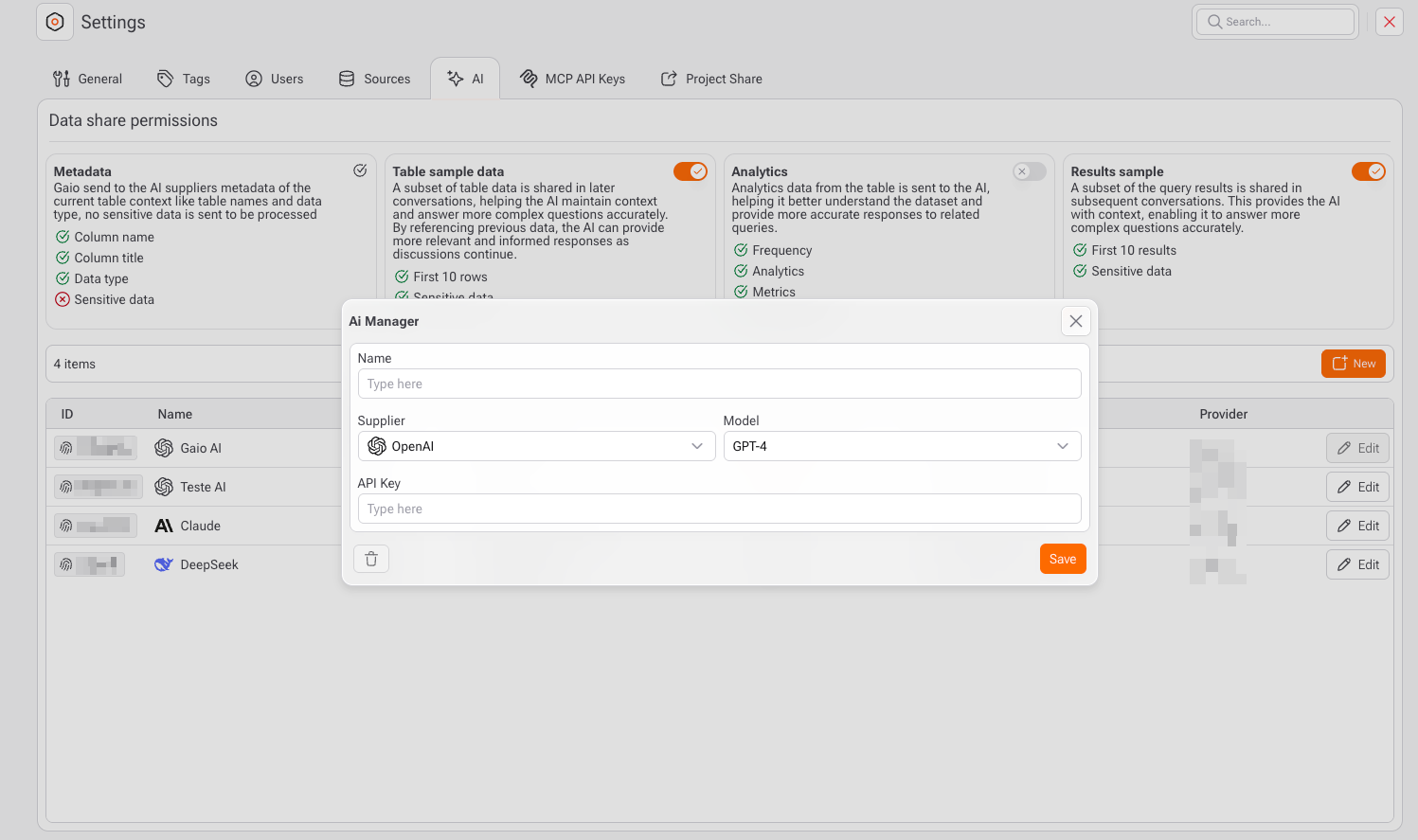Click the trash delete icon in Ai Manager

(371, 559)
